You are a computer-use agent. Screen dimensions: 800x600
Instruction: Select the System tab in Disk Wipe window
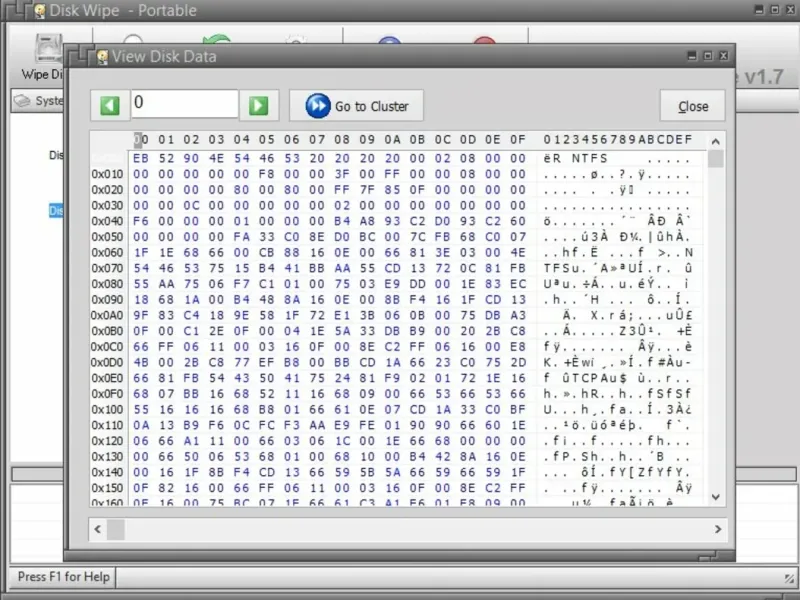[38, 101]
